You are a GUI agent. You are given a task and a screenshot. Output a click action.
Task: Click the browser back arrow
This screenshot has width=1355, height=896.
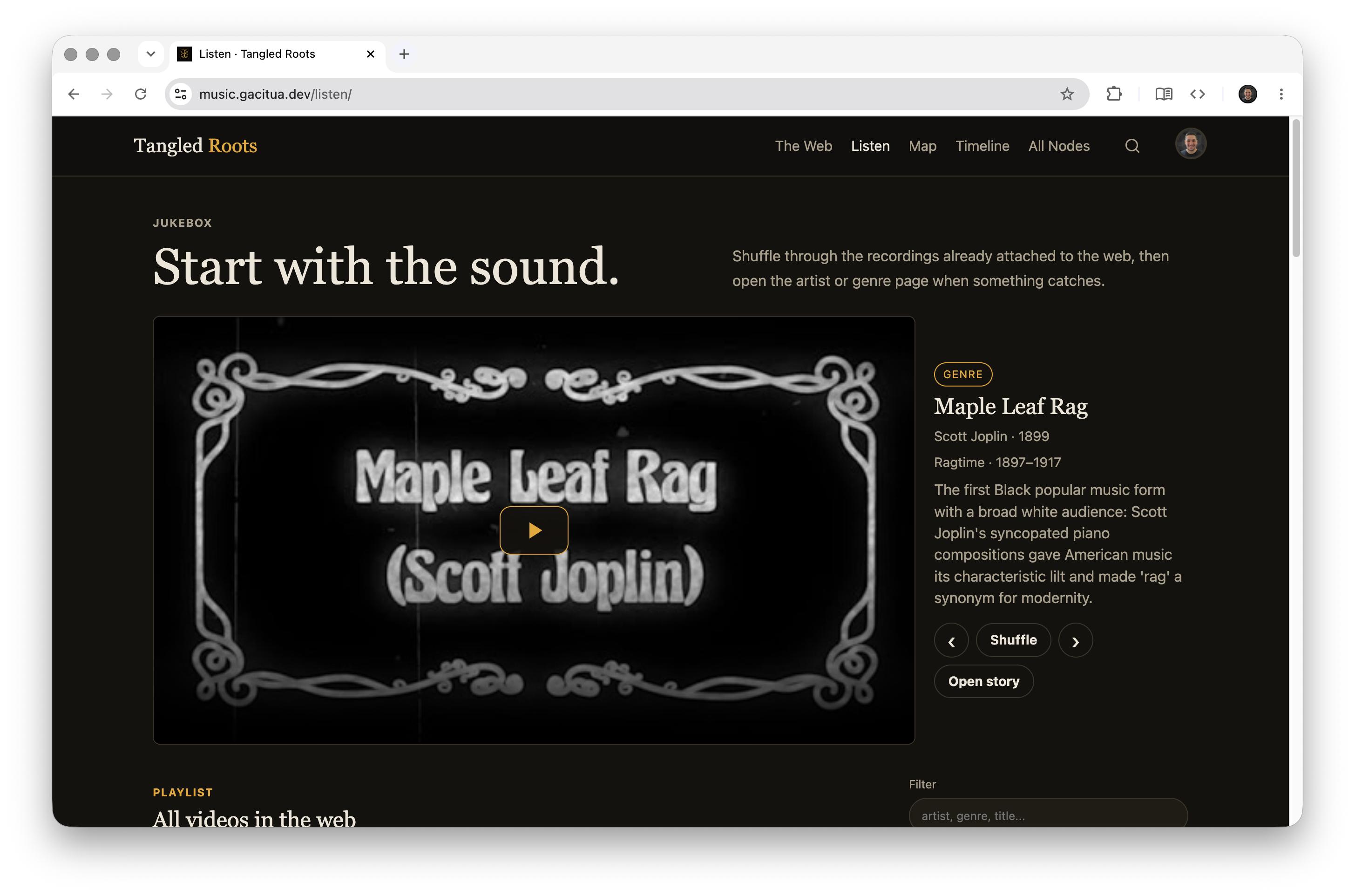click(x=74, y=94)
